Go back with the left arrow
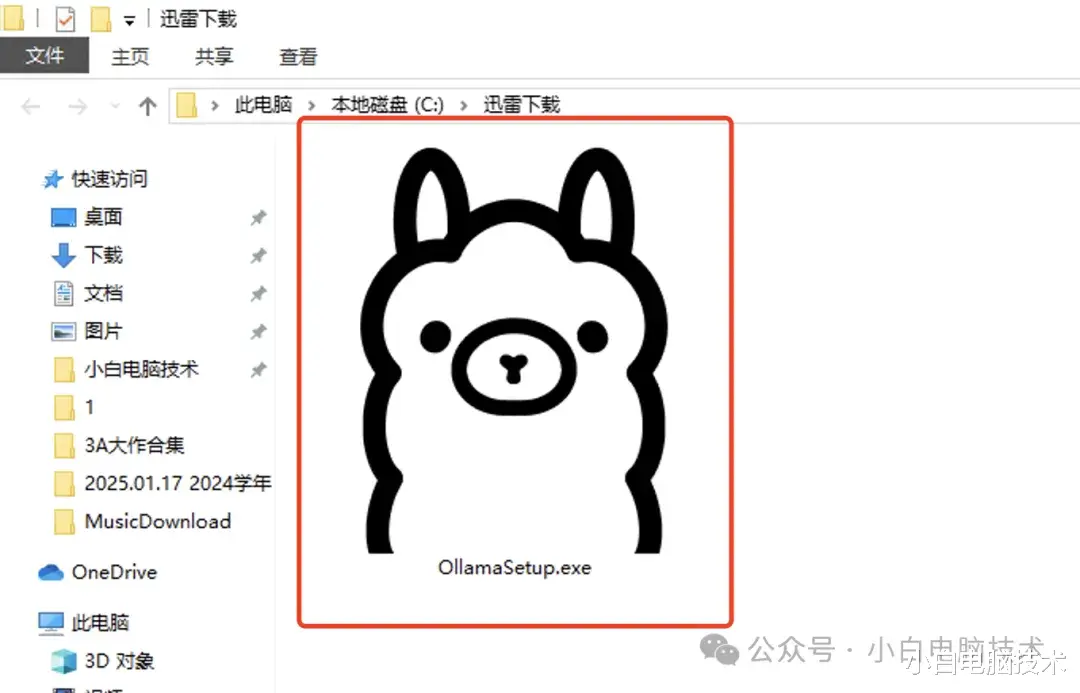The width and height of the screenshot is (1080, 693). (31, 106)
